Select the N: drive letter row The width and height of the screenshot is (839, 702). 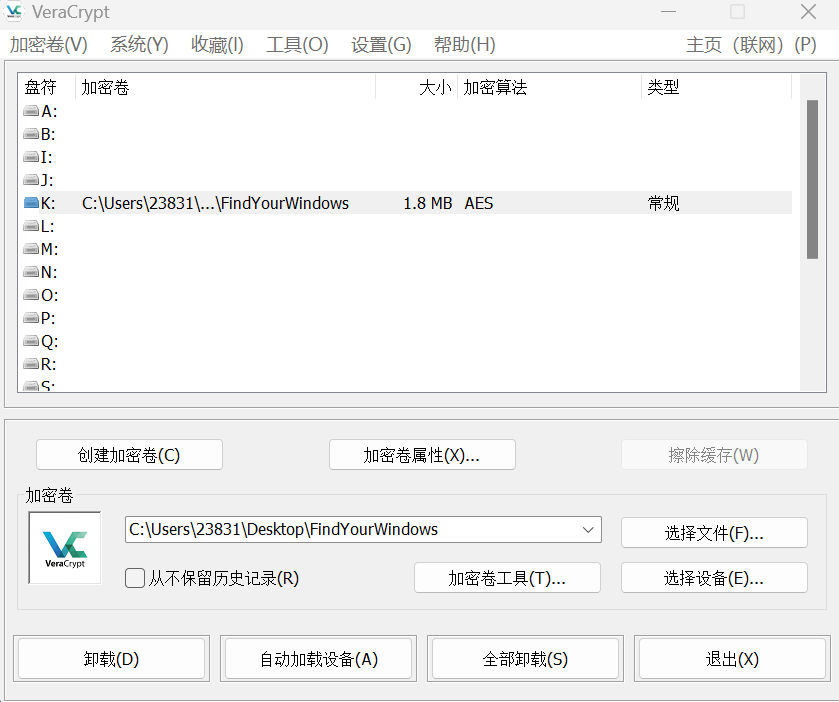(407, 272)
